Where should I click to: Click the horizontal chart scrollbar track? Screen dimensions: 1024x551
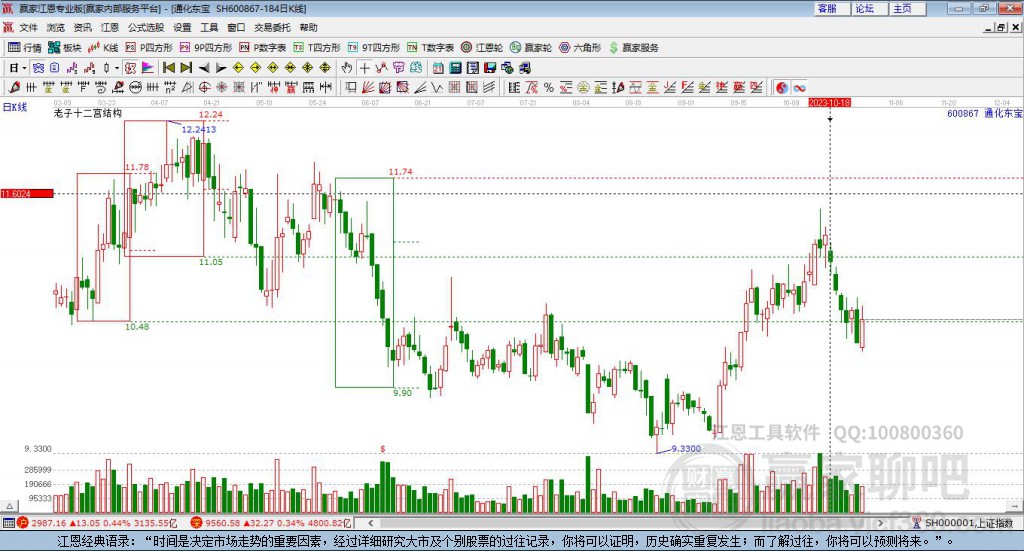[x=626, y=523]
